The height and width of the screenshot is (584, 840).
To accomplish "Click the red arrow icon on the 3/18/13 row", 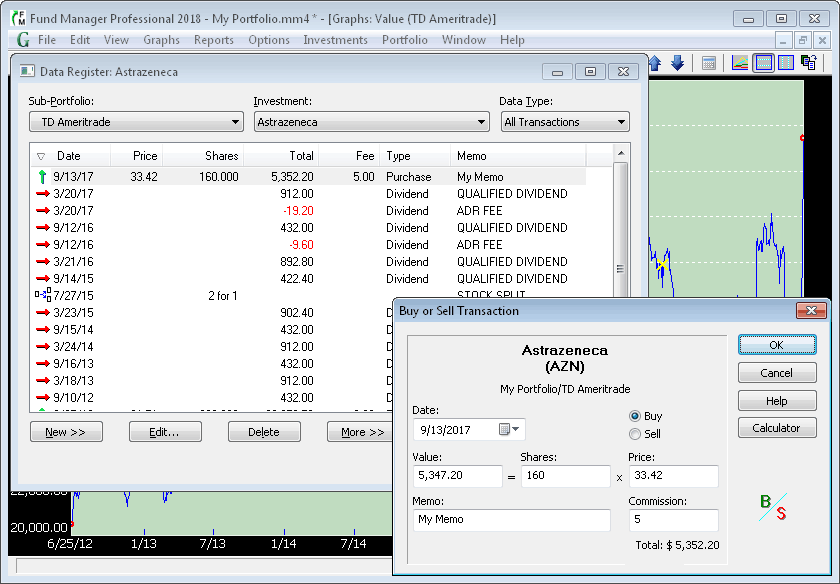I will [x=43, y=380].
